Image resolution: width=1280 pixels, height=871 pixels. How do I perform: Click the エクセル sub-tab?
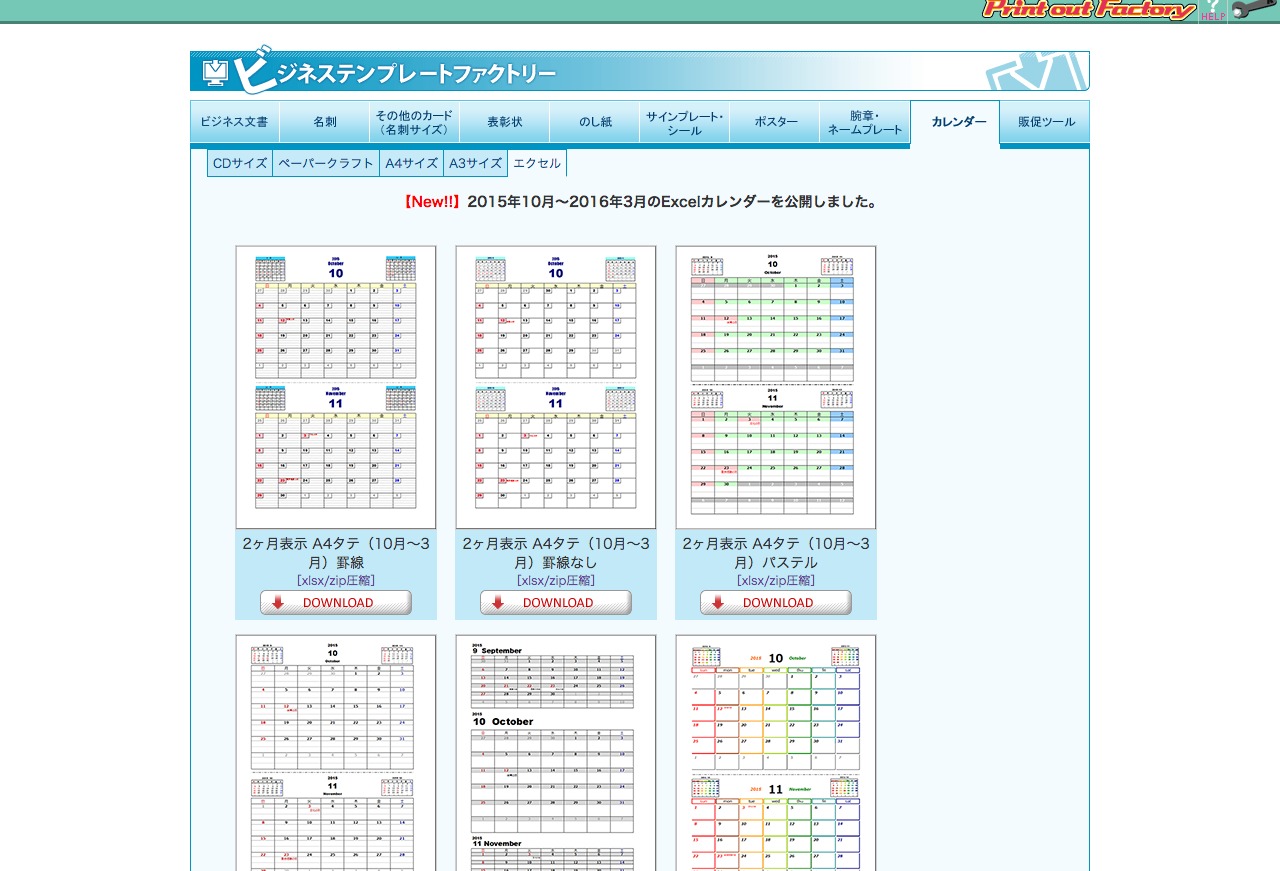pos(537,163)
